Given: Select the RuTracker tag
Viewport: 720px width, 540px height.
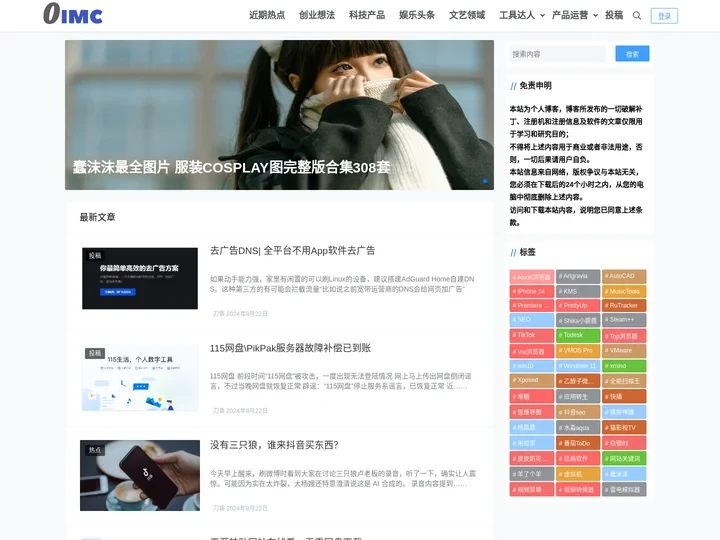Looking at the screenshot, I should pyautogui.click(x=624, y=306).
